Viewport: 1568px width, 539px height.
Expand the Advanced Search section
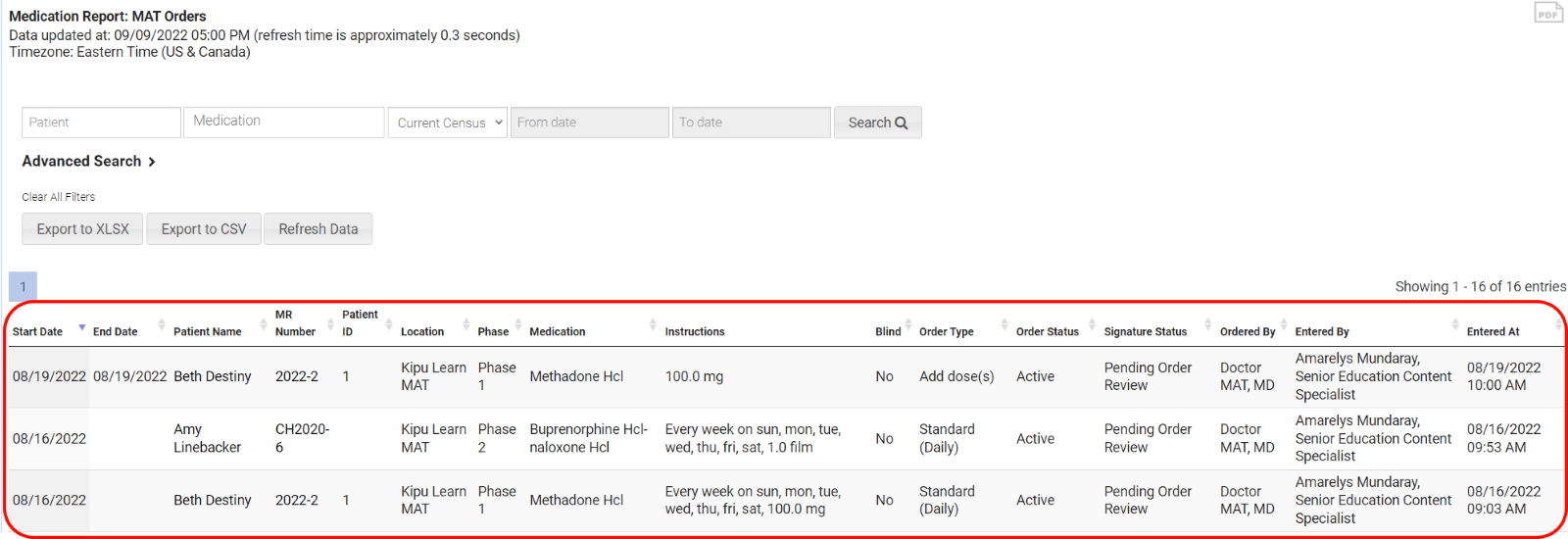pyautogui.click(x=88, y=161)
